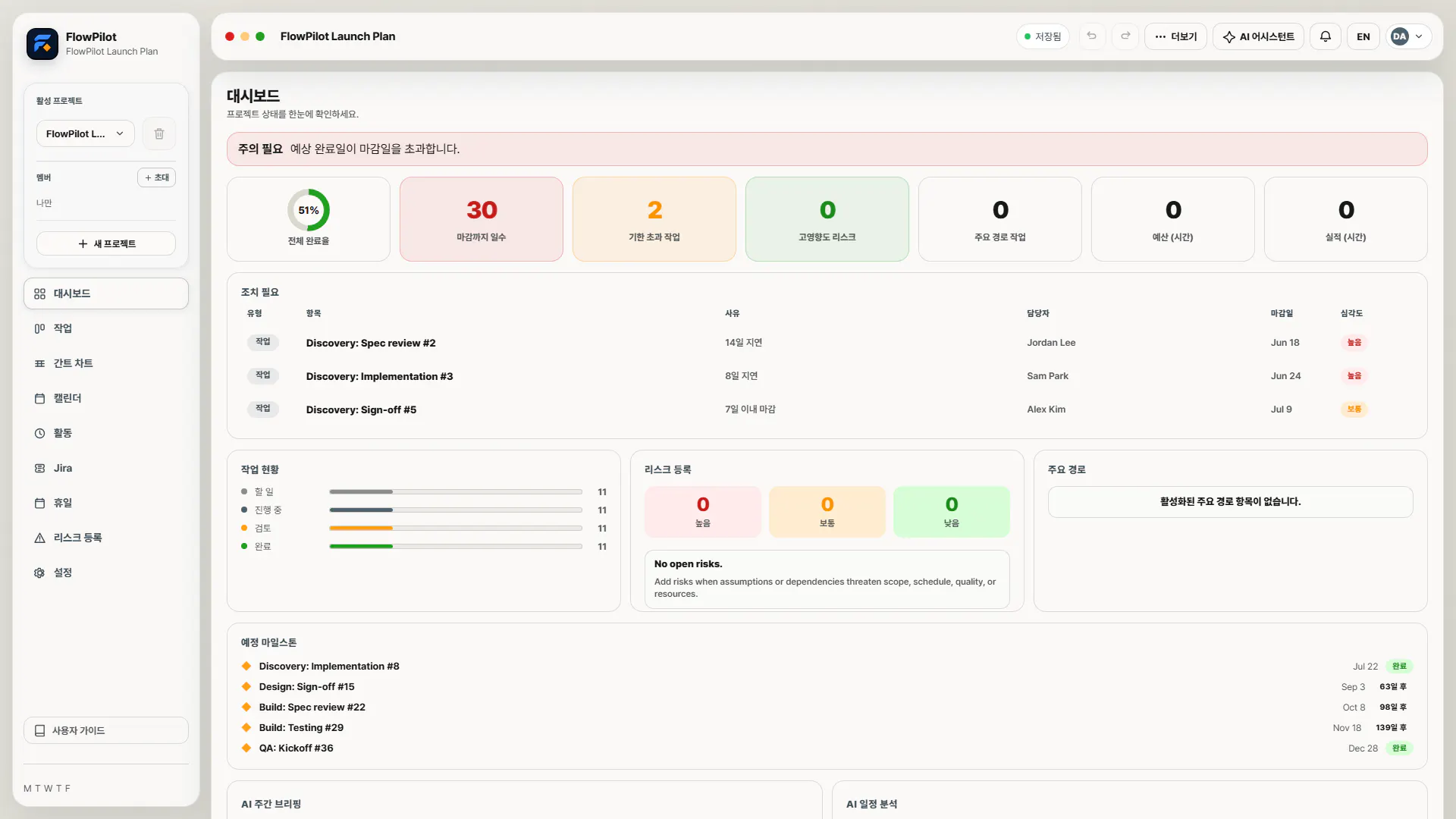The width and height of the screenshot is (1456, 819).
Task: Click the 완료 green progress bar
Action: tap(456, 547)
